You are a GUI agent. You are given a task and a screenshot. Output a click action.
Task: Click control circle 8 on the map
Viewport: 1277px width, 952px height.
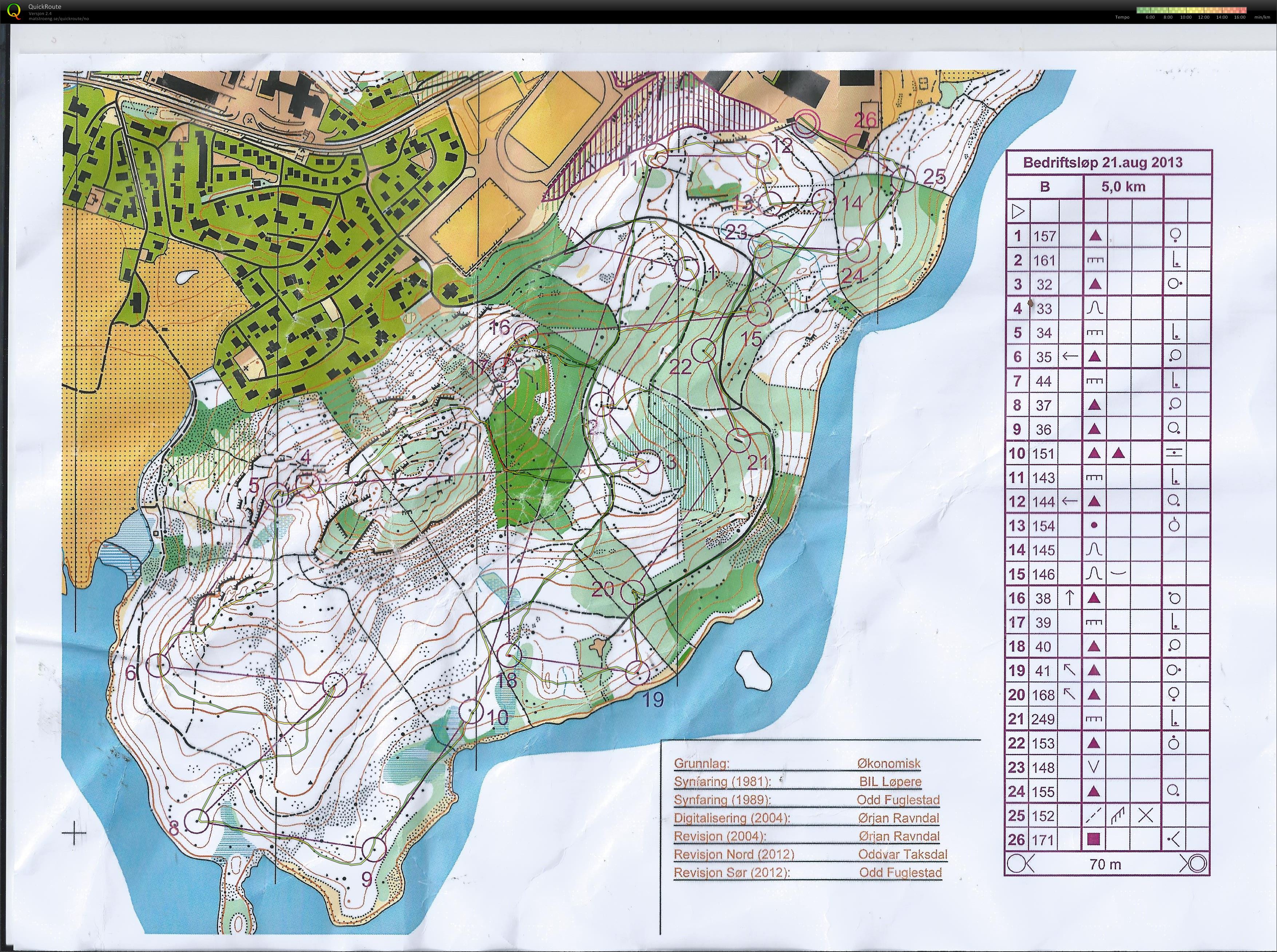(x=197, y=820)
